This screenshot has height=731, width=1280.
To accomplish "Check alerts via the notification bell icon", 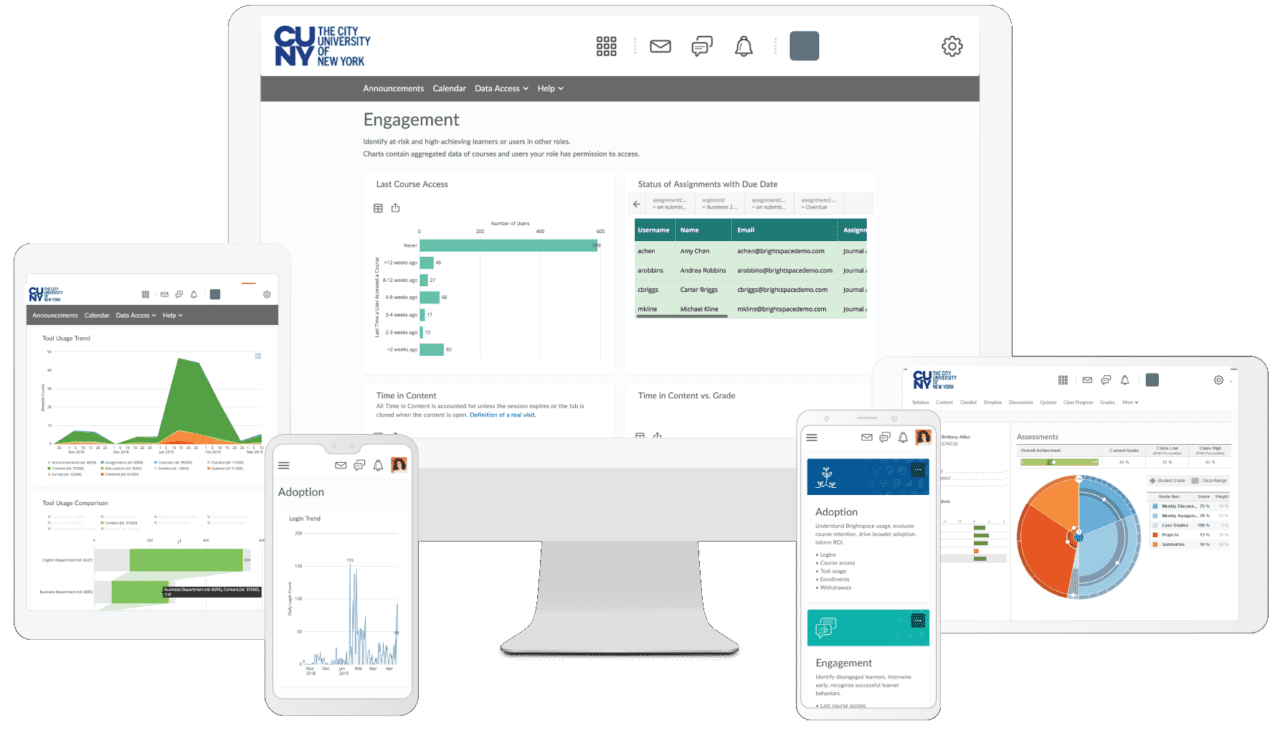I will click(x=744, y=46).
